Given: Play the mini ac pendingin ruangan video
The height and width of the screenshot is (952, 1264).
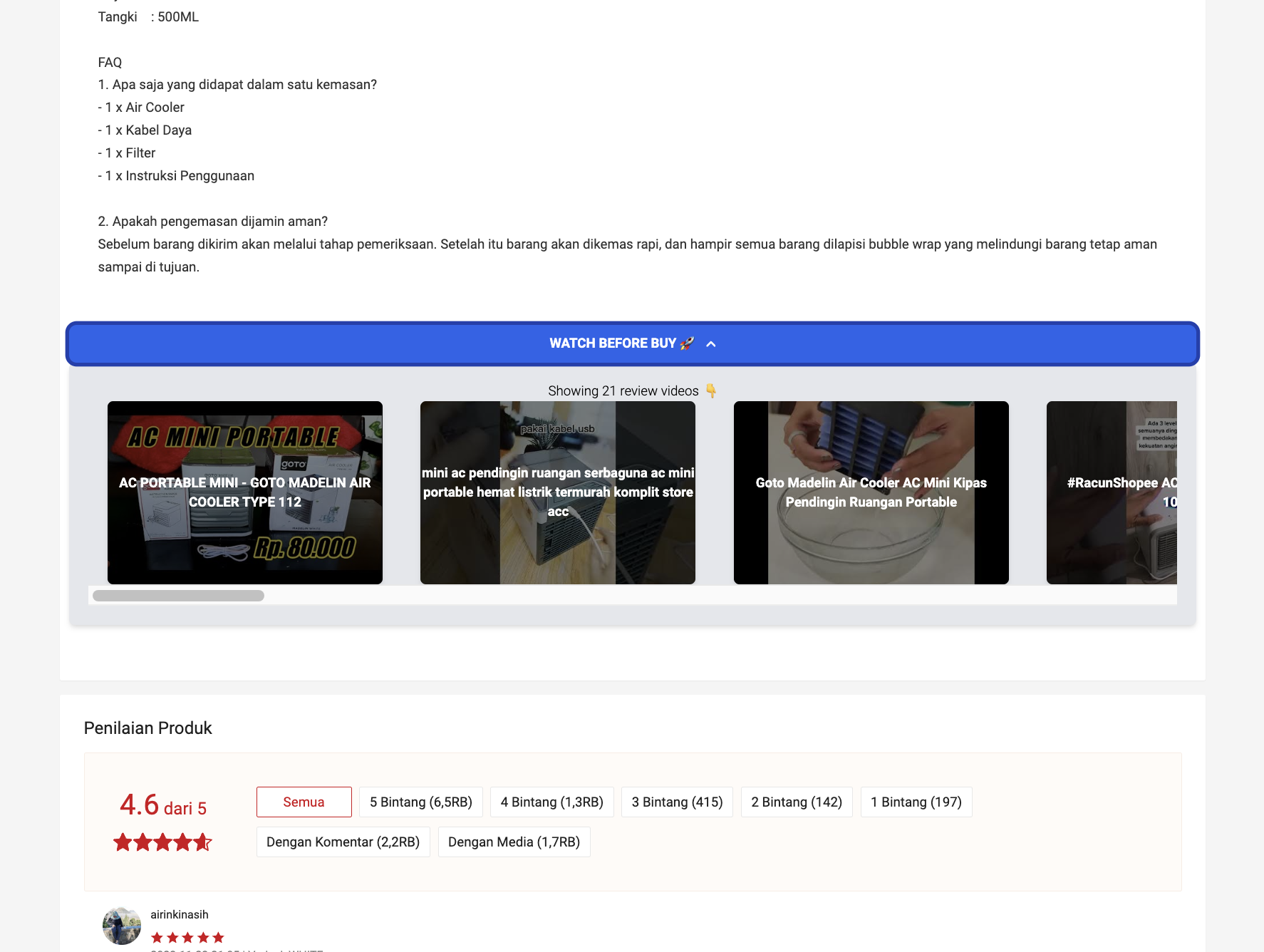Looking at the screenshot, I should [x=558, y=492].
